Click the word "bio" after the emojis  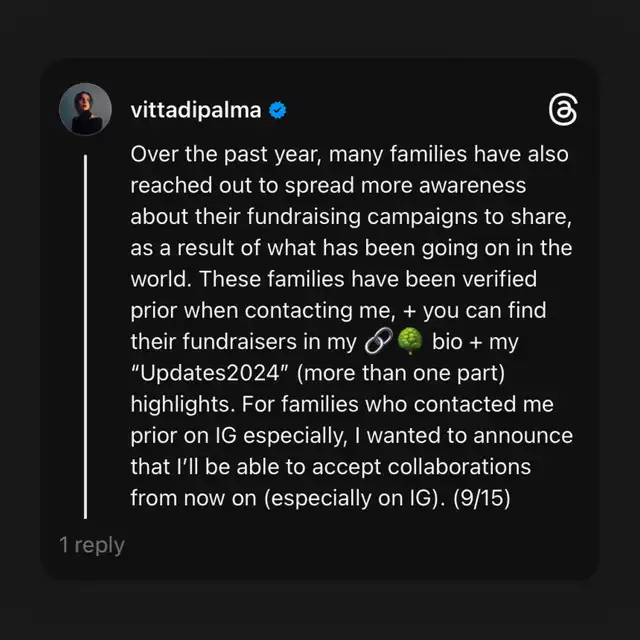point(447,341)
